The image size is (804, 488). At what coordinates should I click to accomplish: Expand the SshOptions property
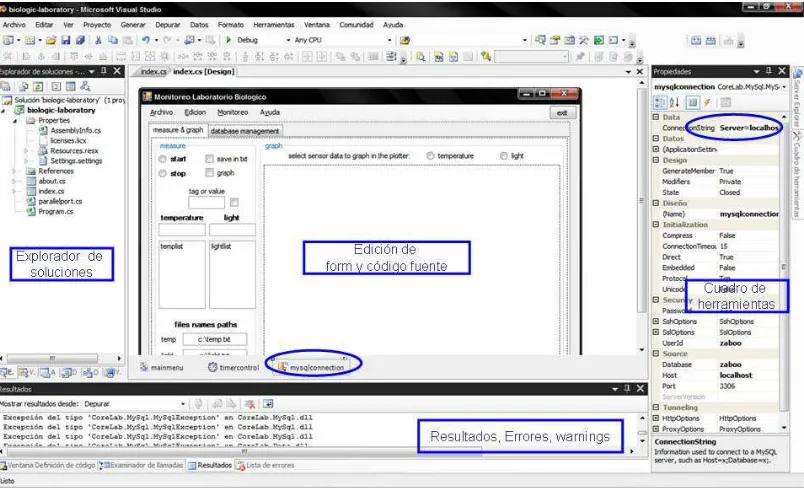tap(656, 321)
